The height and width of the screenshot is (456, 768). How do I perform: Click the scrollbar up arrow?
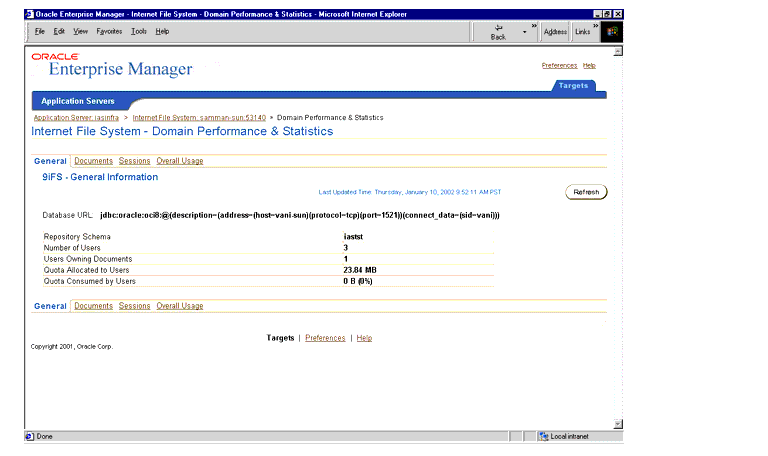click(618, 51)
